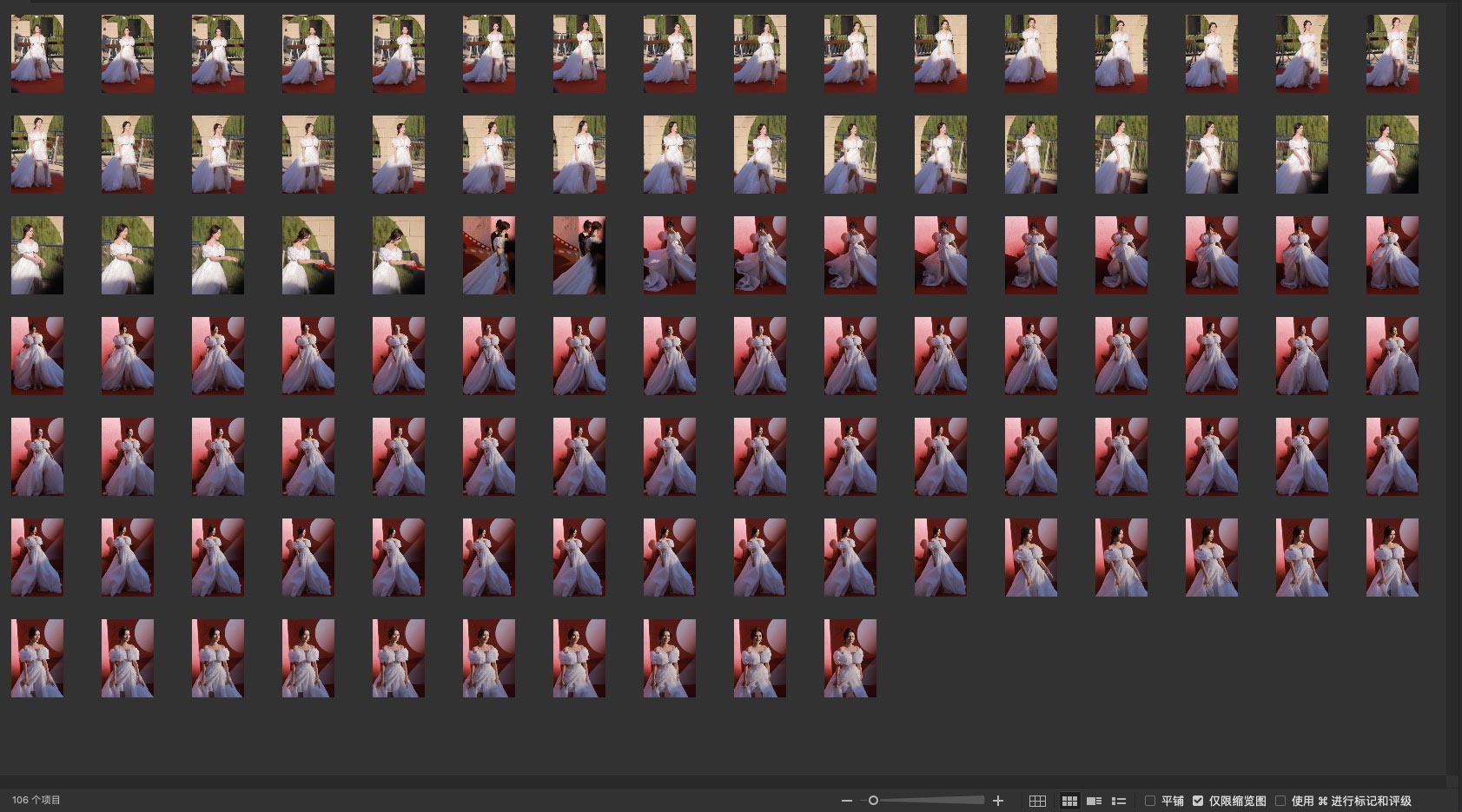Screen dimensions: 1462x812
Task: Select the last thumbnail in the bottom row
Action: (x=850, y=658)
